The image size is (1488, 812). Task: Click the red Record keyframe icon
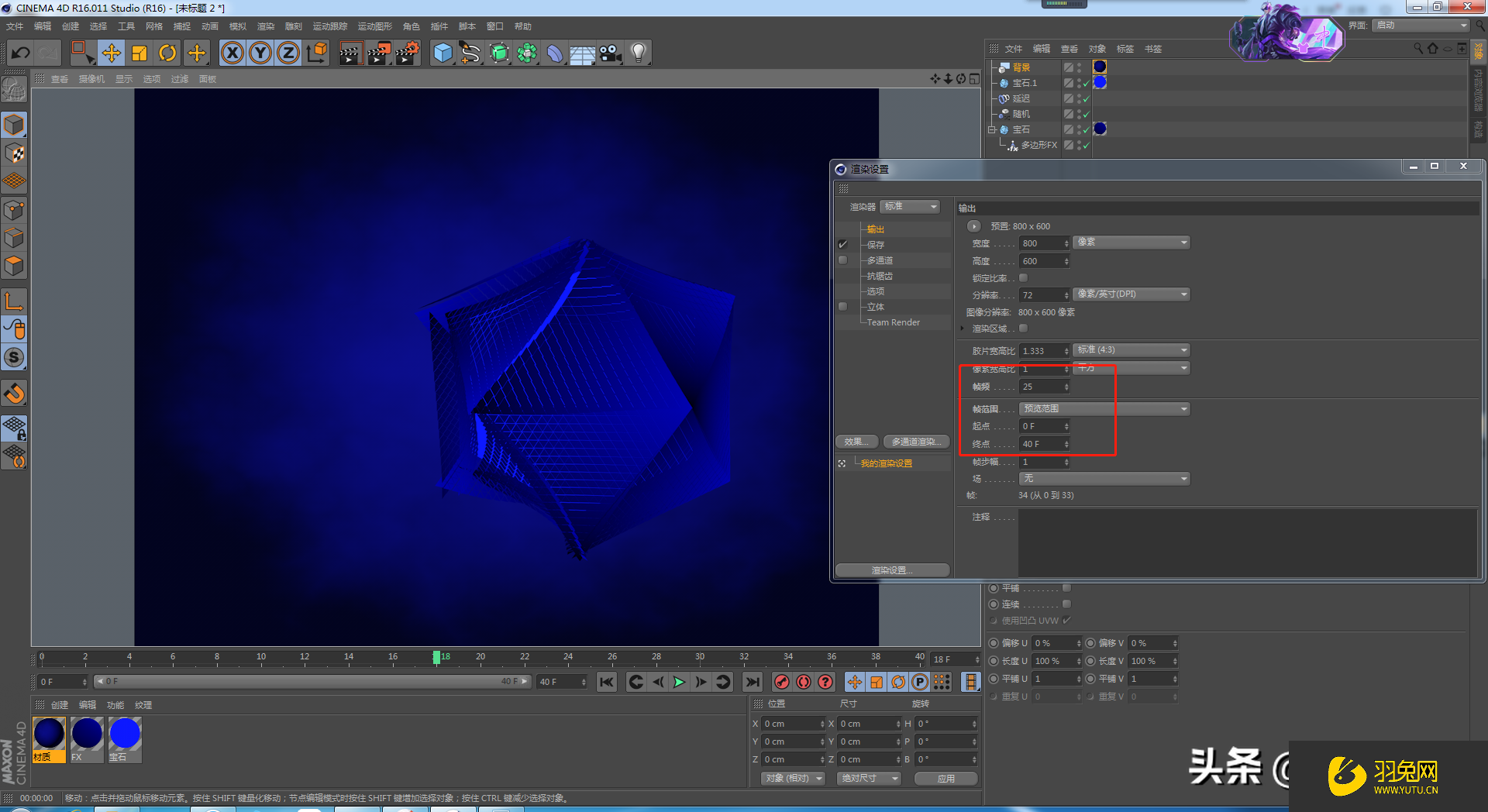point(782,682)
